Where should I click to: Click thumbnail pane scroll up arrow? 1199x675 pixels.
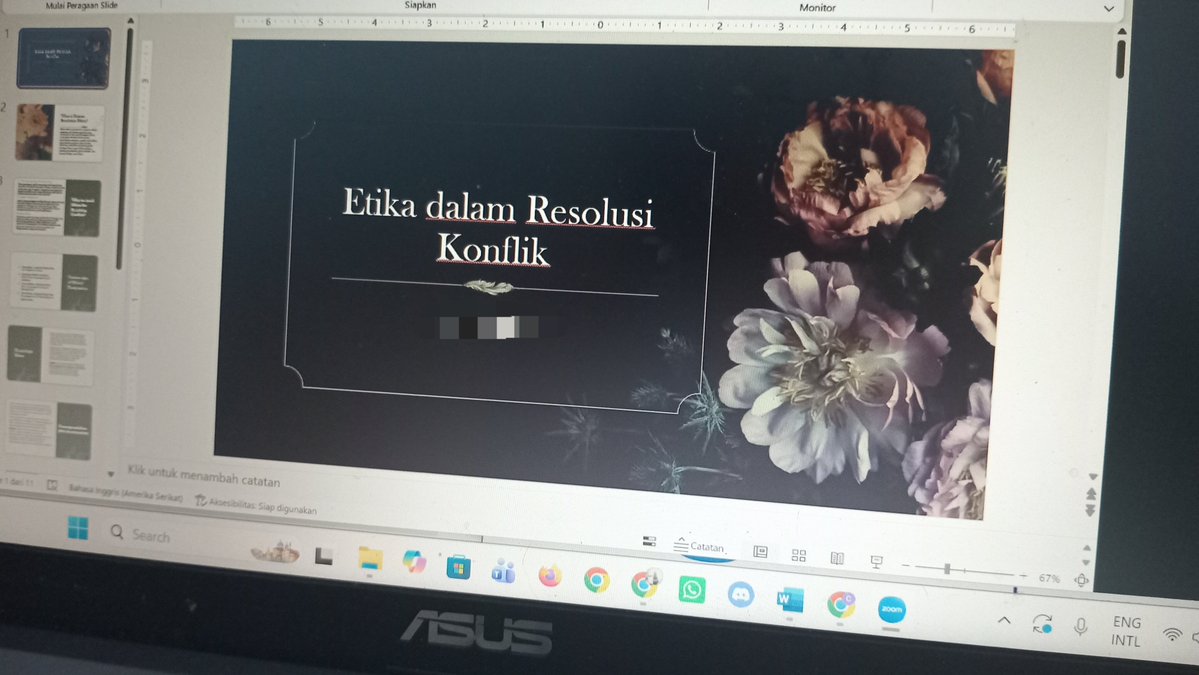point(130,21)
